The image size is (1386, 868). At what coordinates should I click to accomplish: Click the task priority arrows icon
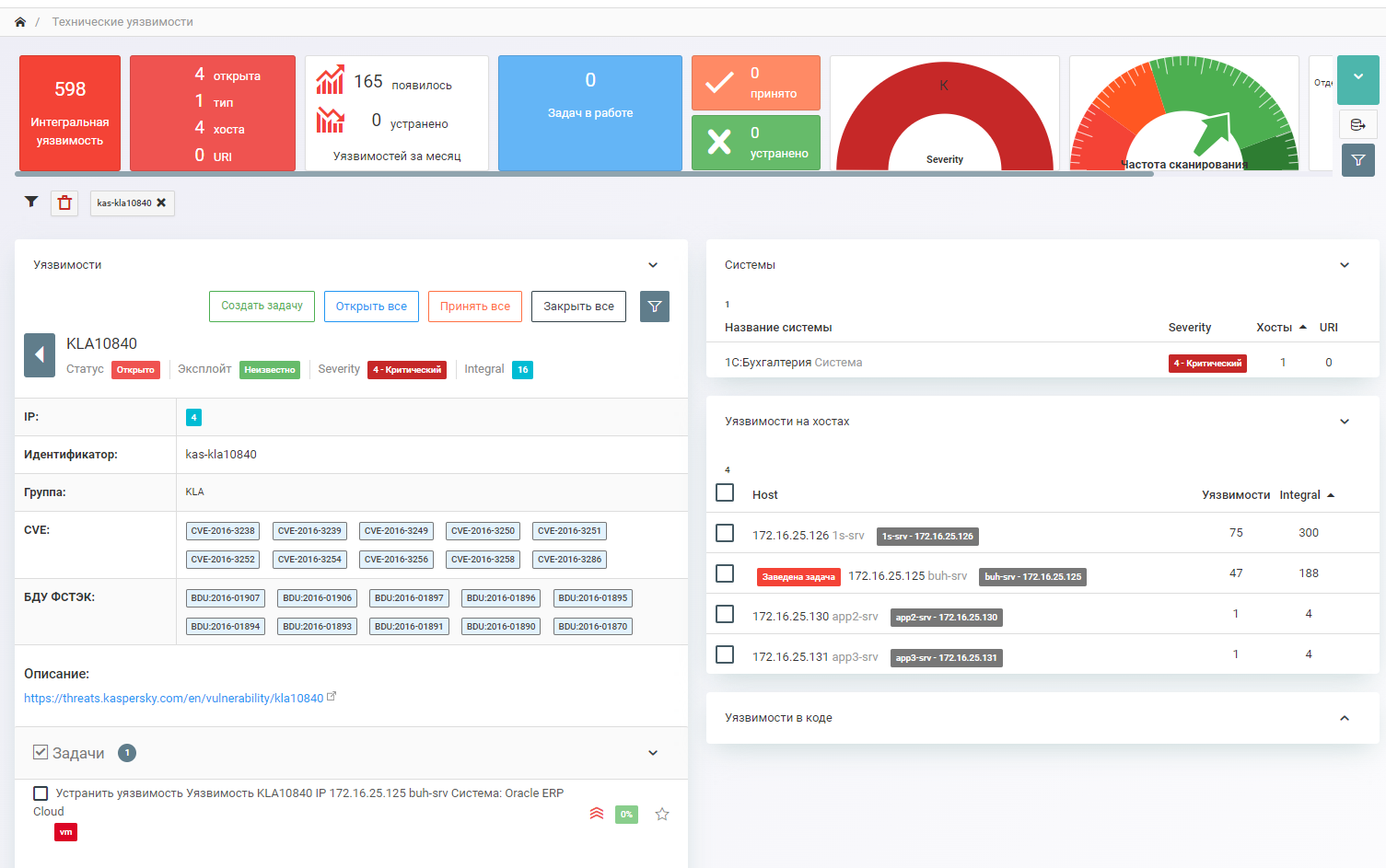597,814
